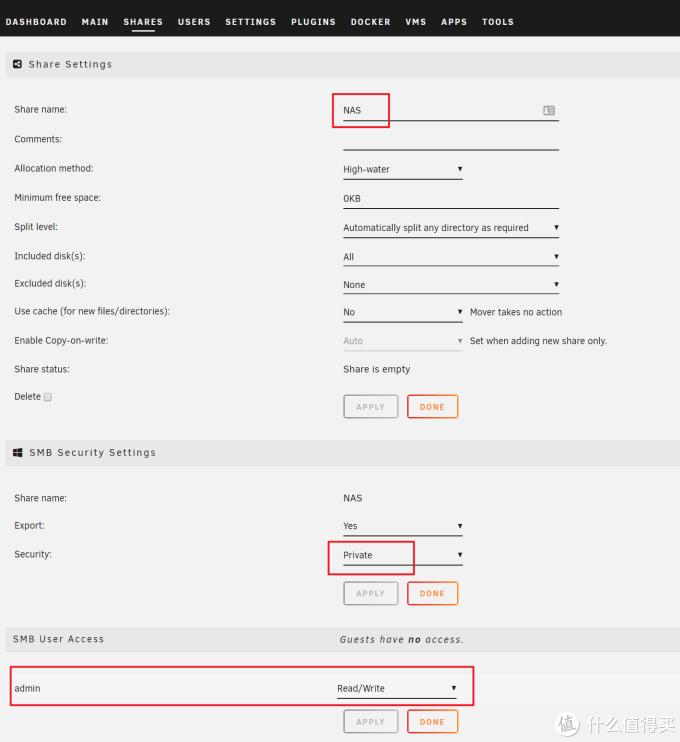The width and height of the screenshot is (680, 742).
Task: Go to the Dashboard tab
Action: (36, 22)
